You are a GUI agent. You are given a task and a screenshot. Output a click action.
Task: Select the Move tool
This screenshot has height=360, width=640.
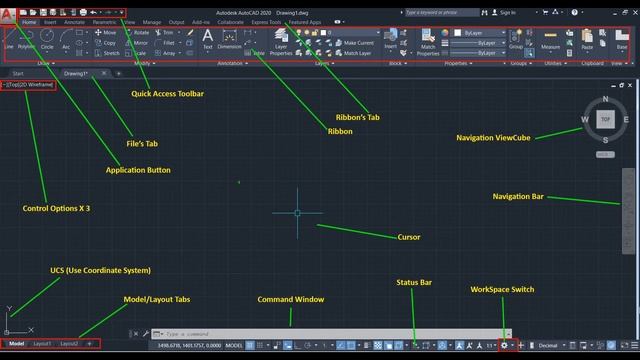point(105,32)
